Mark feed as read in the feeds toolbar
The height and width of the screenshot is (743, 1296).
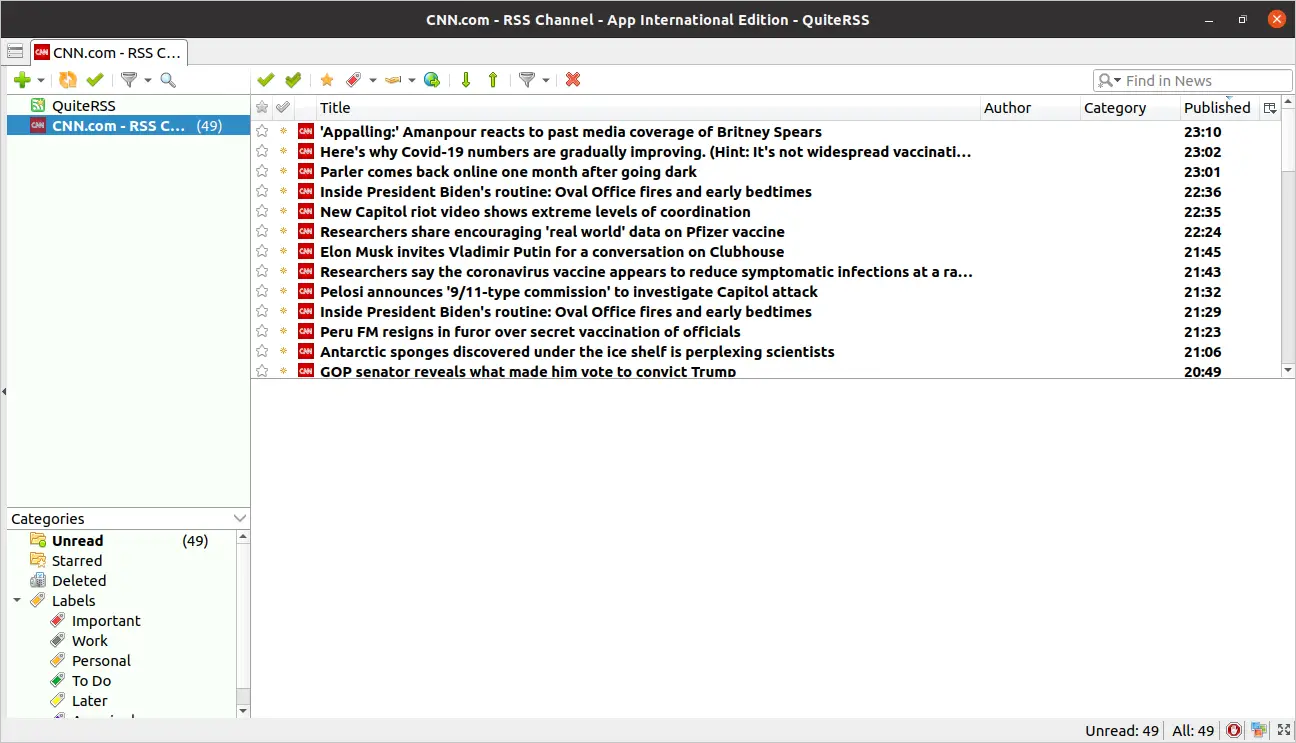pos(95,80)
